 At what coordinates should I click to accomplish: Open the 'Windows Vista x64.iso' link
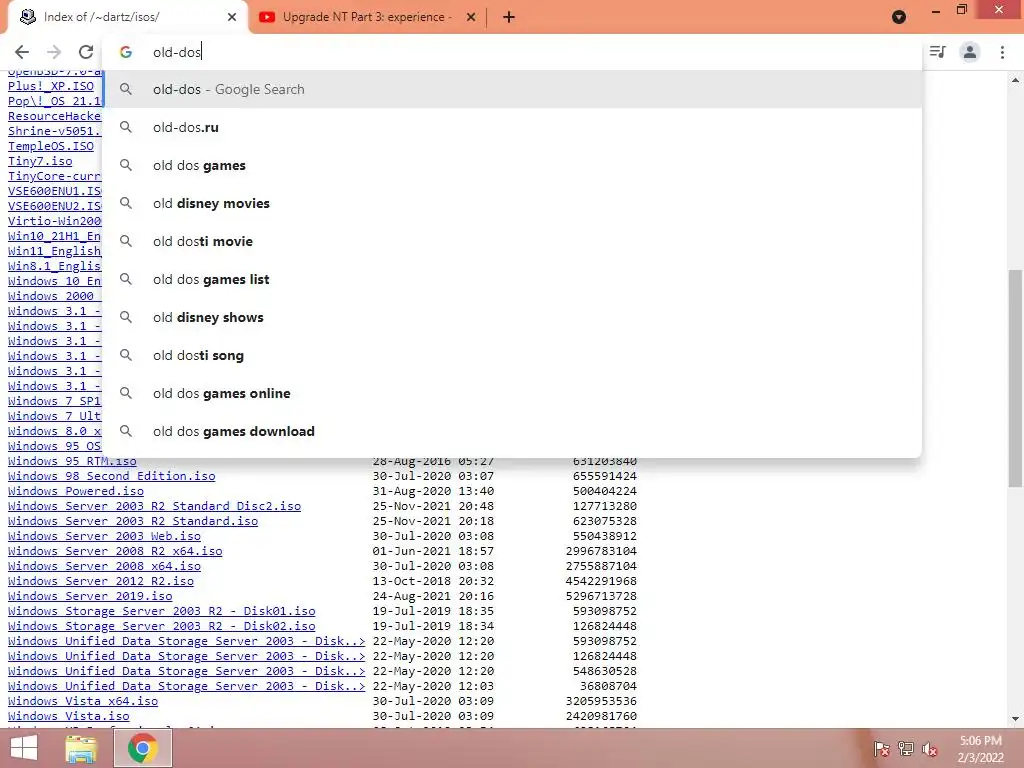coord(83,701)
